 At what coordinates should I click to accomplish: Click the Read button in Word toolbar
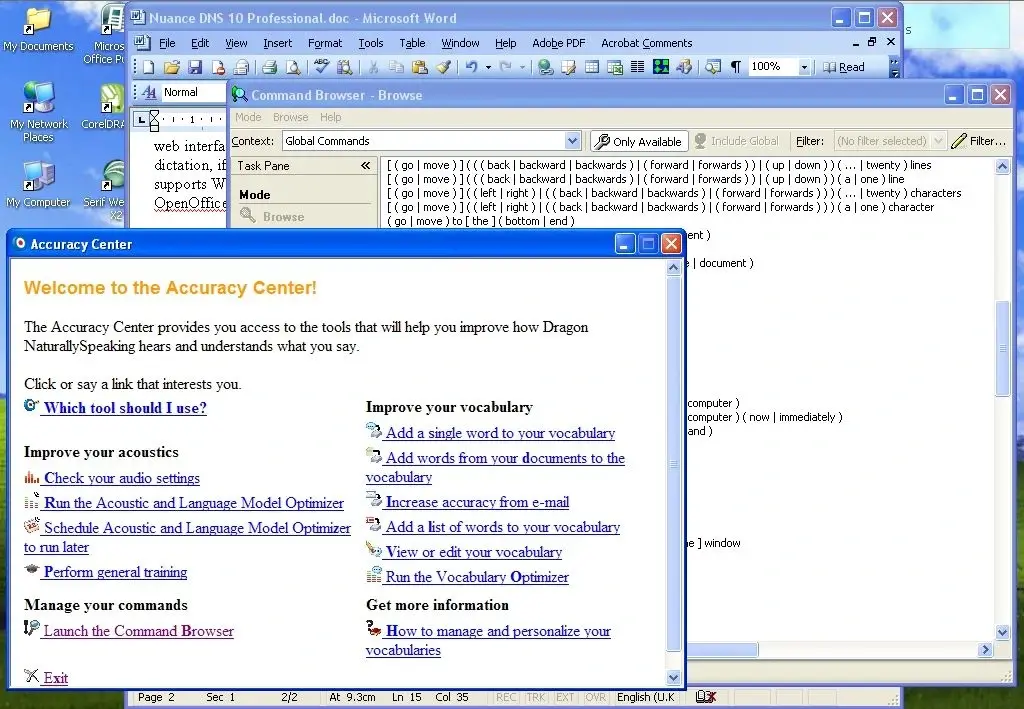point(844,67)
